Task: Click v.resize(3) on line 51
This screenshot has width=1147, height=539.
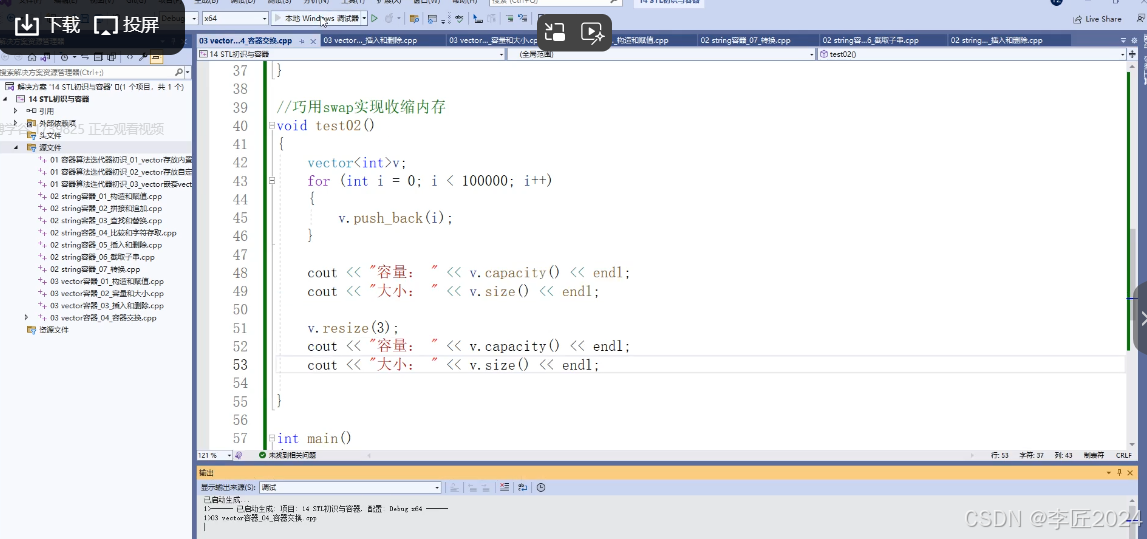Action: 353,328
